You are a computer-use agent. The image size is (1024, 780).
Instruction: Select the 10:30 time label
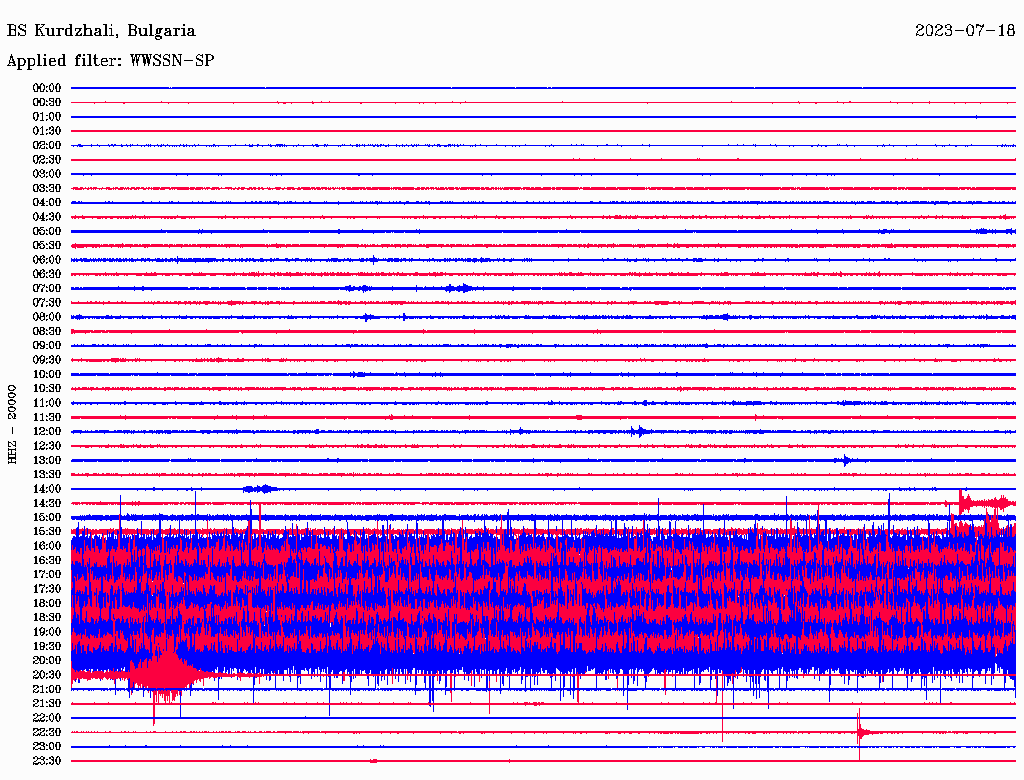(47, 389)
